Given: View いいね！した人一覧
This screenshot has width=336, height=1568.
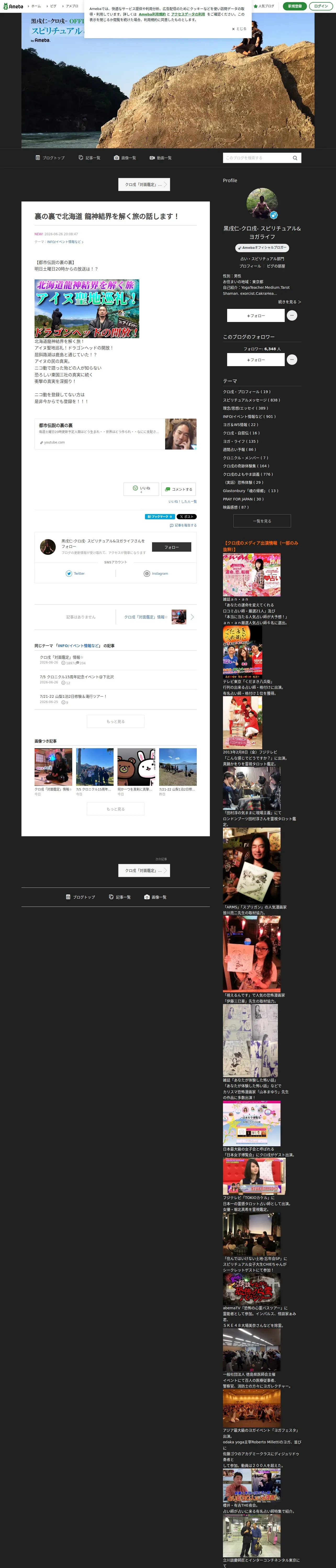Looking at the screenshot, I should (182, 501).
